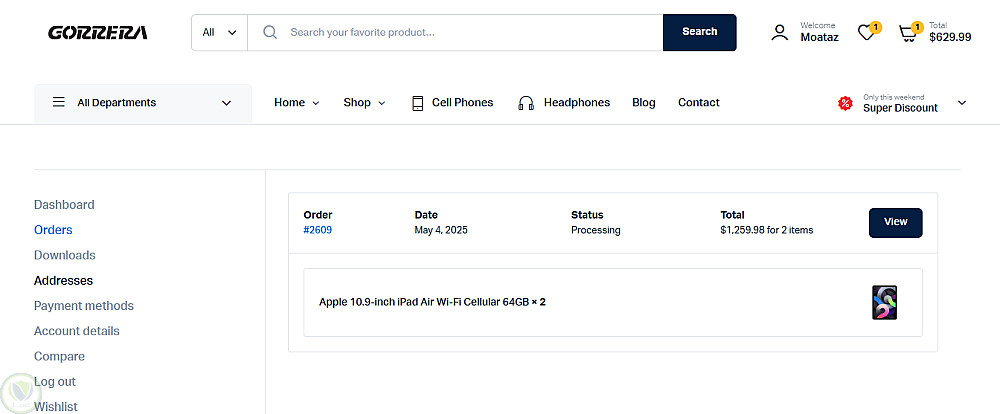Click the View order button

coord(895,222)
